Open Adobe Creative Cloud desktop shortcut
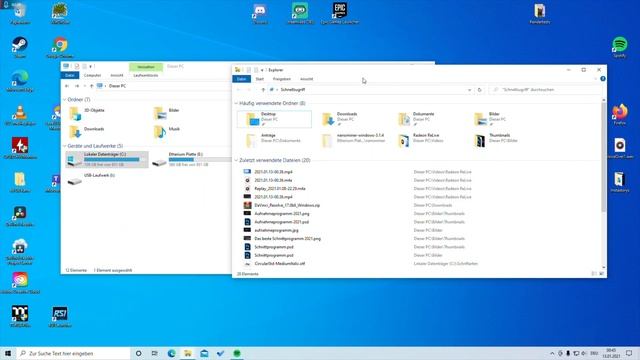Image resolution: width=640 pixels, height=360 pixels. click(20, 283)
